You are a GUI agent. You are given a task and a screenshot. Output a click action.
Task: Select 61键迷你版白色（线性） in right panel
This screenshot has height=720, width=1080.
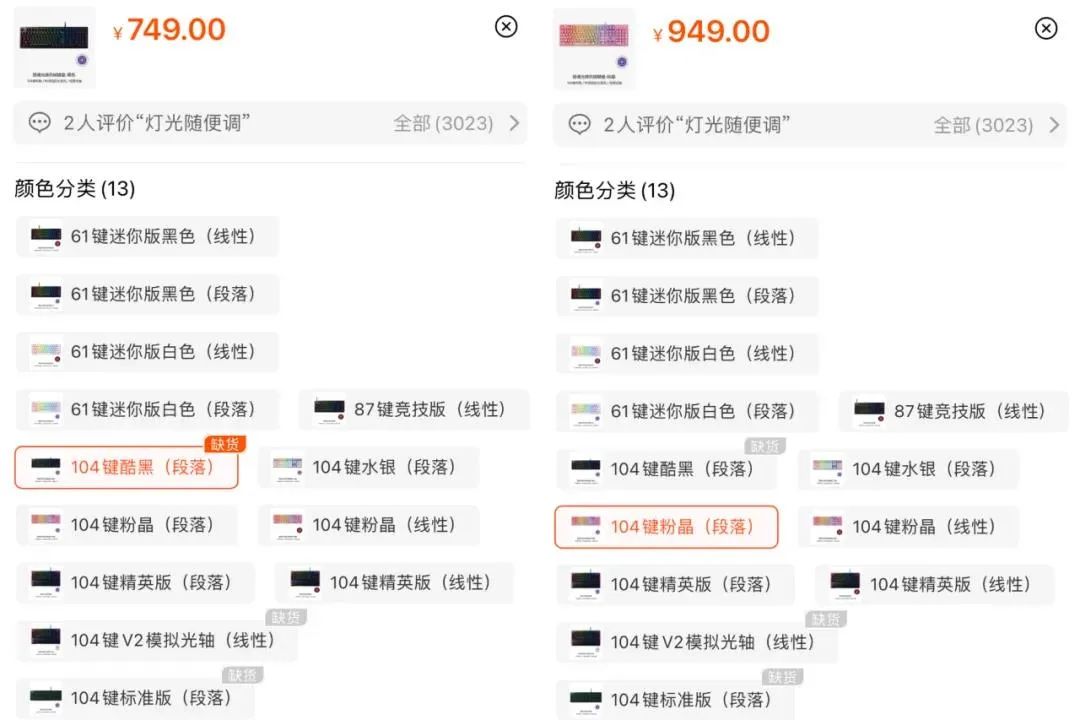point(686,353)
